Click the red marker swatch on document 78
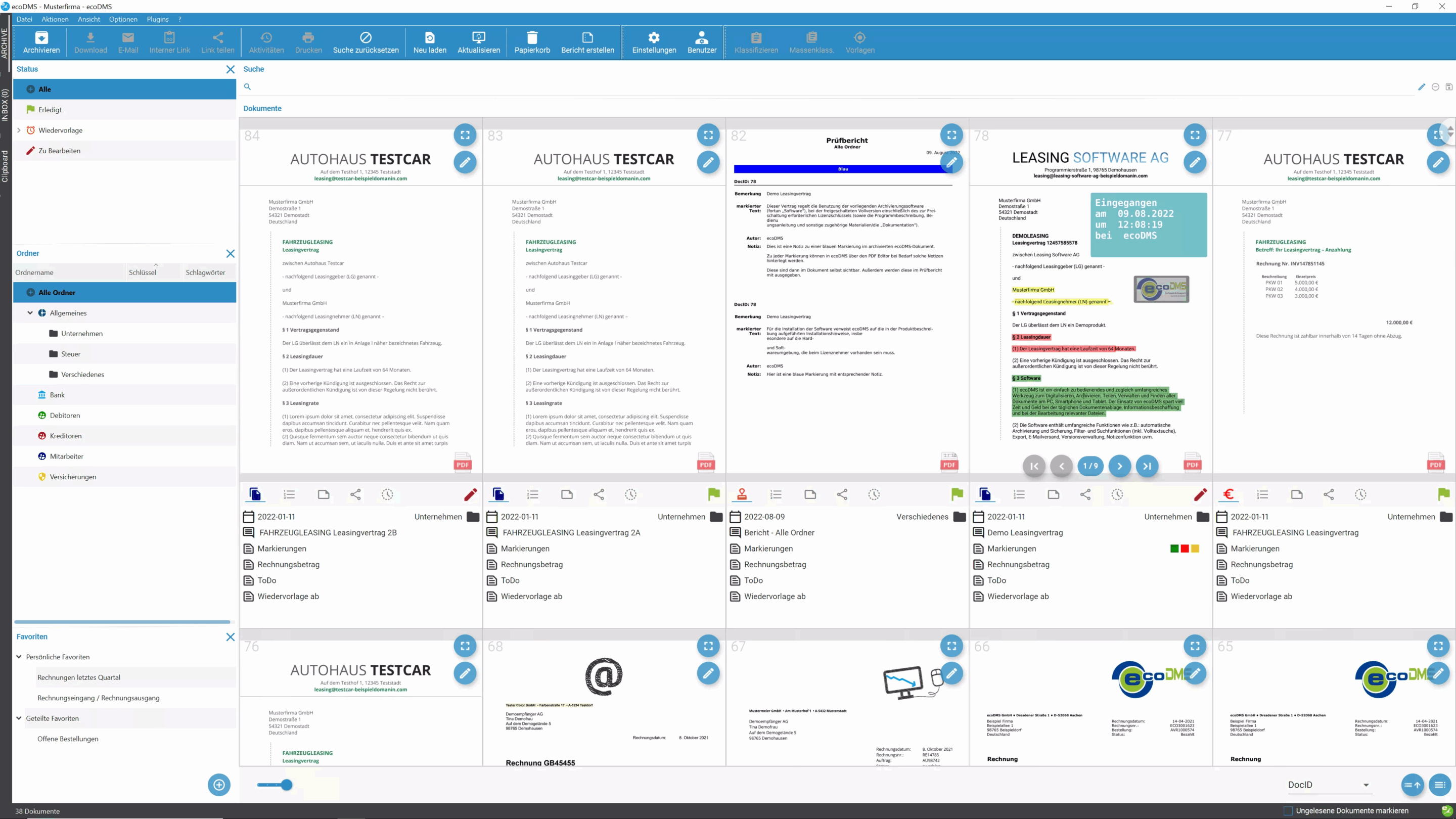The height and width of the screenshot is (819, 1456). click(1185, 548)
